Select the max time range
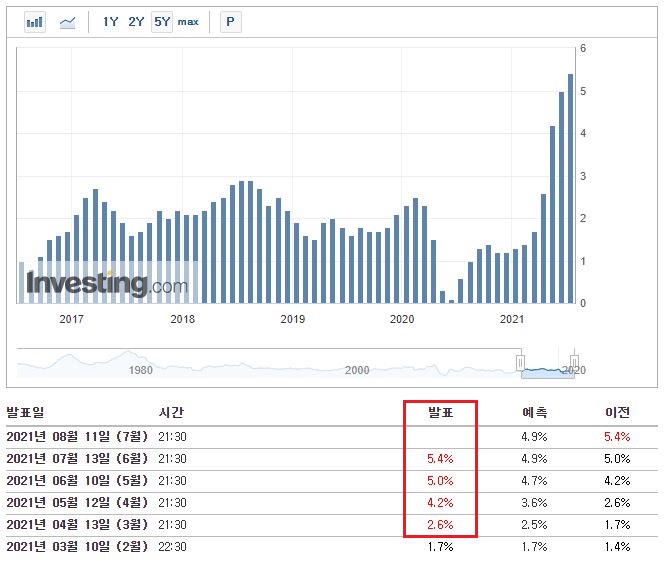This screenshot has width=664, height=563. point(188,22)
